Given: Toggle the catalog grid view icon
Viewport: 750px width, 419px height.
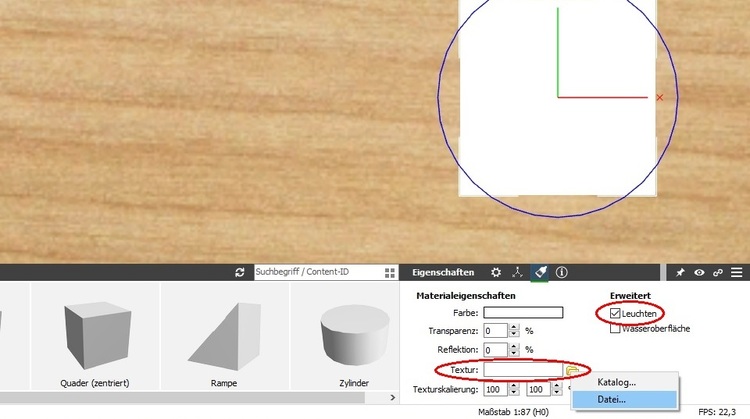Looking at the screenshot, I should (x=390, y=273).
